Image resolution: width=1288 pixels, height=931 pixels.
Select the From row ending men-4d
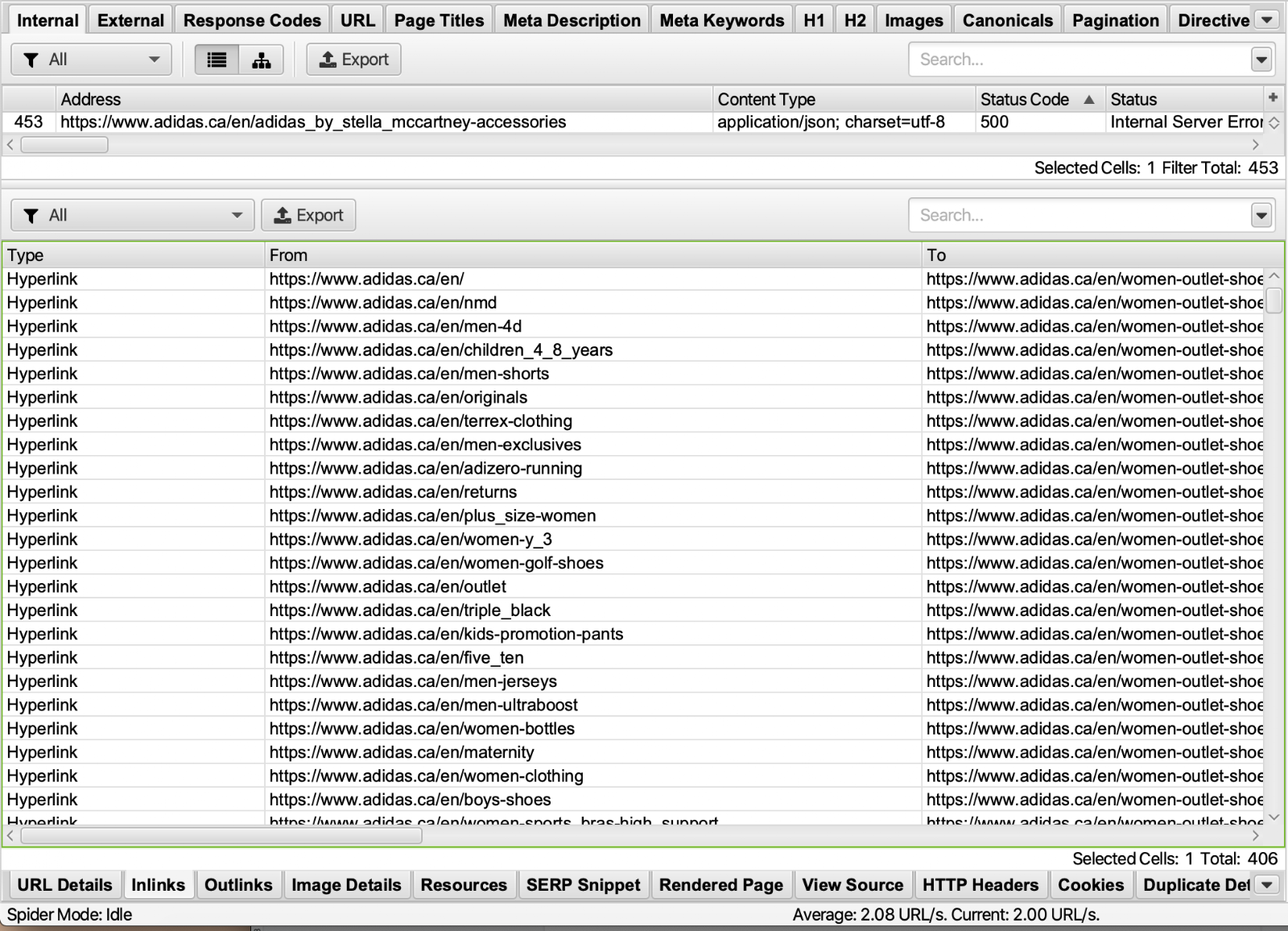593,326
